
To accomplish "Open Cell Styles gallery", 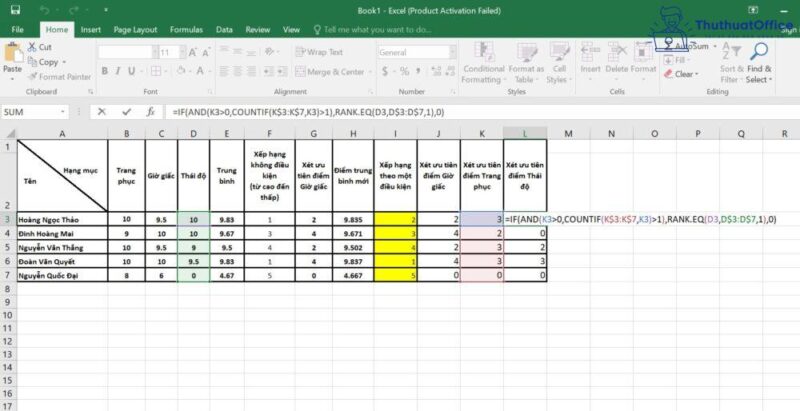I will [x=559, y=63].
